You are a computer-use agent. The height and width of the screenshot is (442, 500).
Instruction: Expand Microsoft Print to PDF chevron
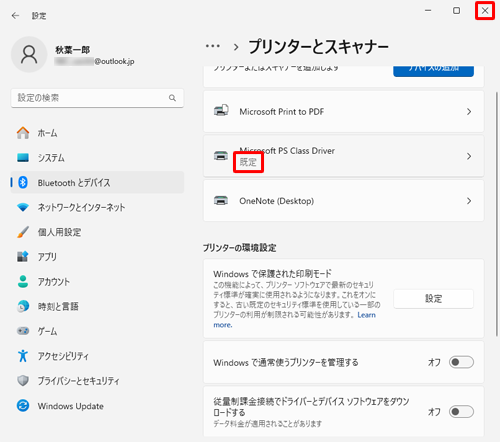pyautogui.click(x=469, y=112)
